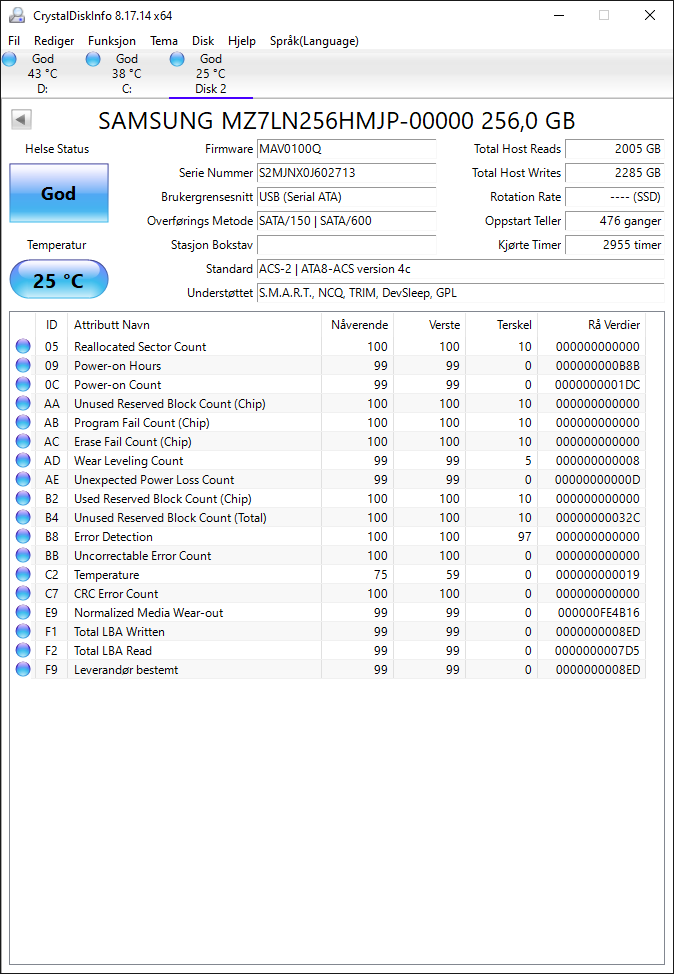Click the God health status button
Viewport: 674px width, 974px height.
tap(59, 193)
